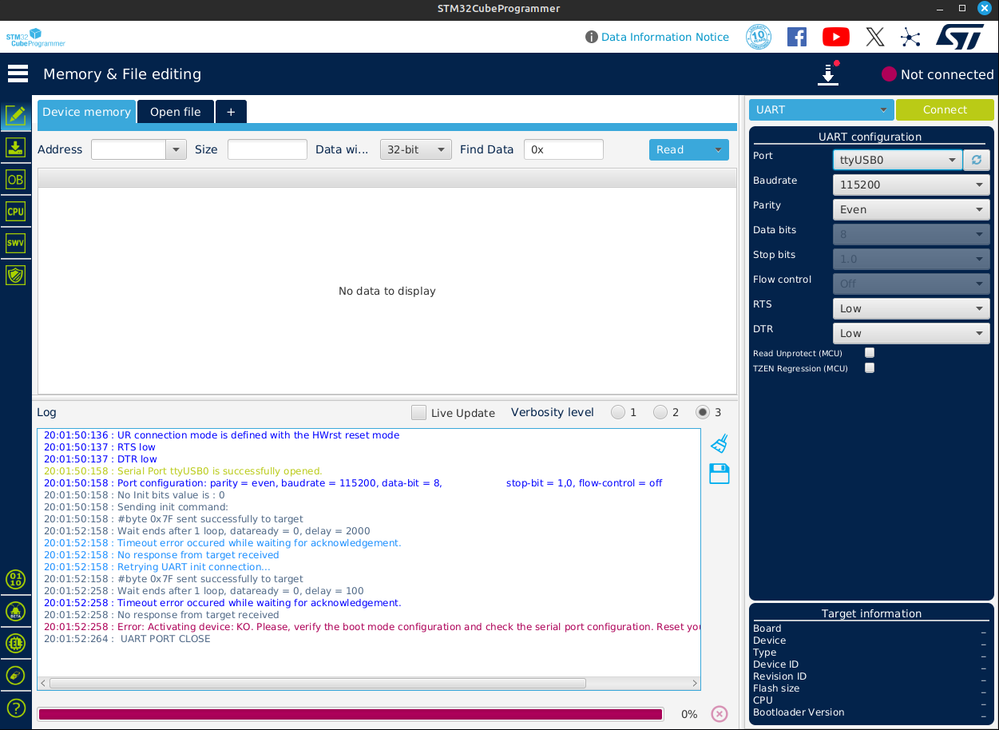Add a new tab with plus
The width and height of the screenshot is (999, 730).
pyautogui.click(x=231, y=111)
